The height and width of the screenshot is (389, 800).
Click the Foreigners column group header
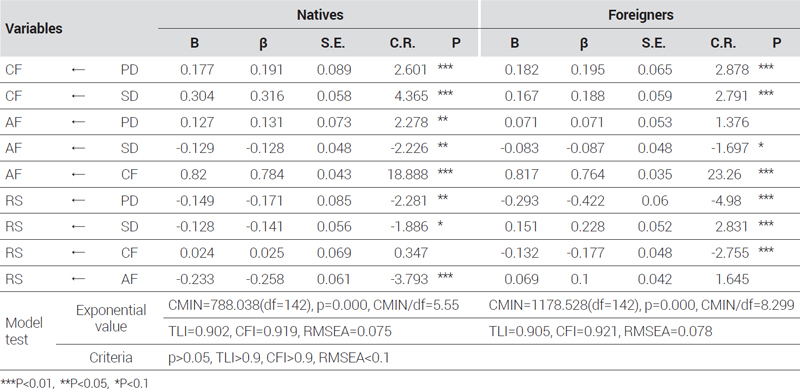(640, 15)
